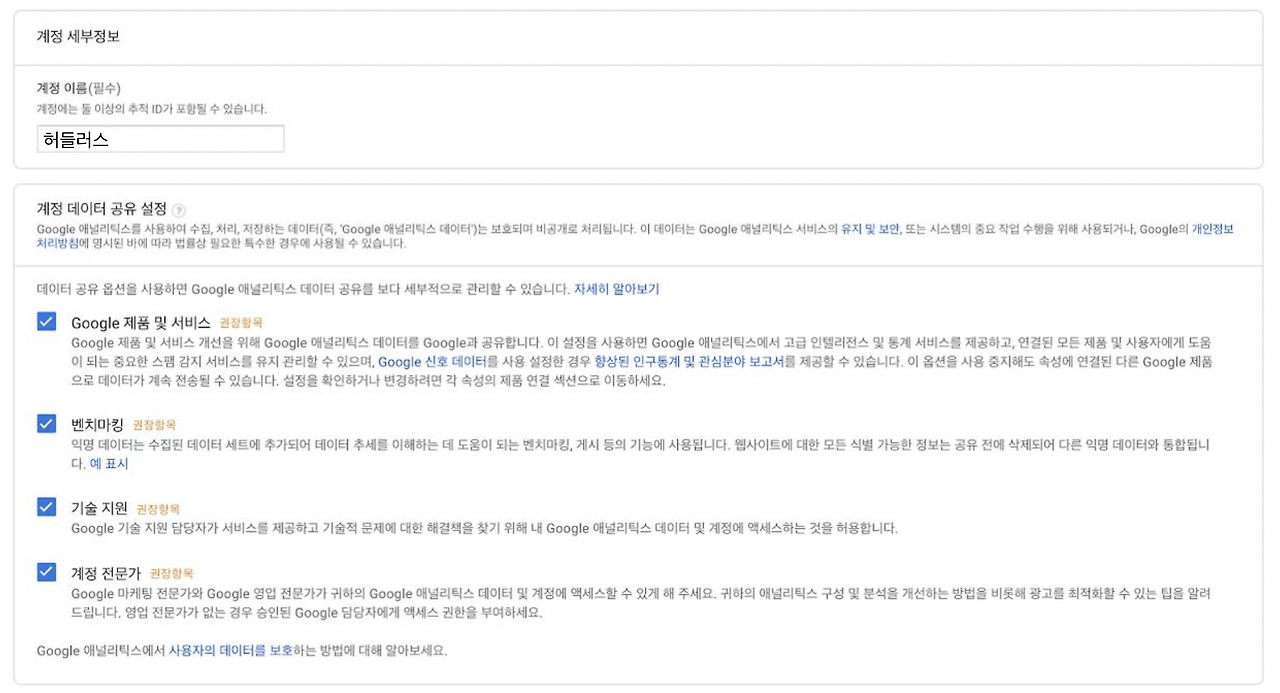This screenshot has height=693, width=1280.
Task: Uncheck the 기술 지원 option
Action: click(x=45, y=508)
